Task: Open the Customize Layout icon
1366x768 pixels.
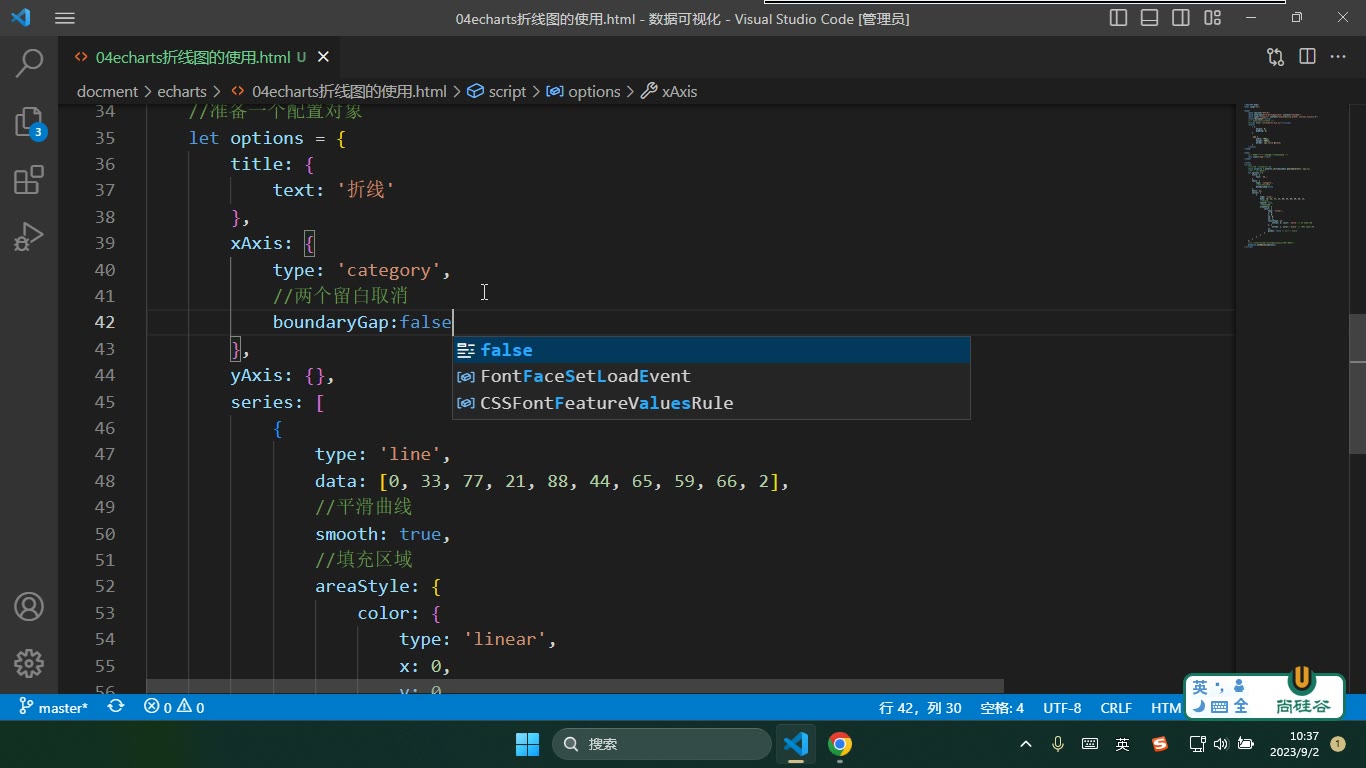Action: point(1213,18)
